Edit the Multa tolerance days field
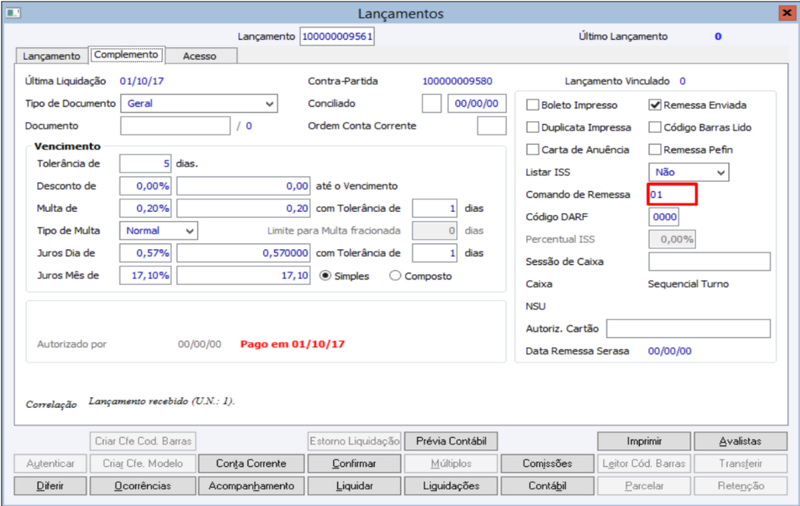The height and width of the screenshot is (506, 800). [x=435, y=208]
